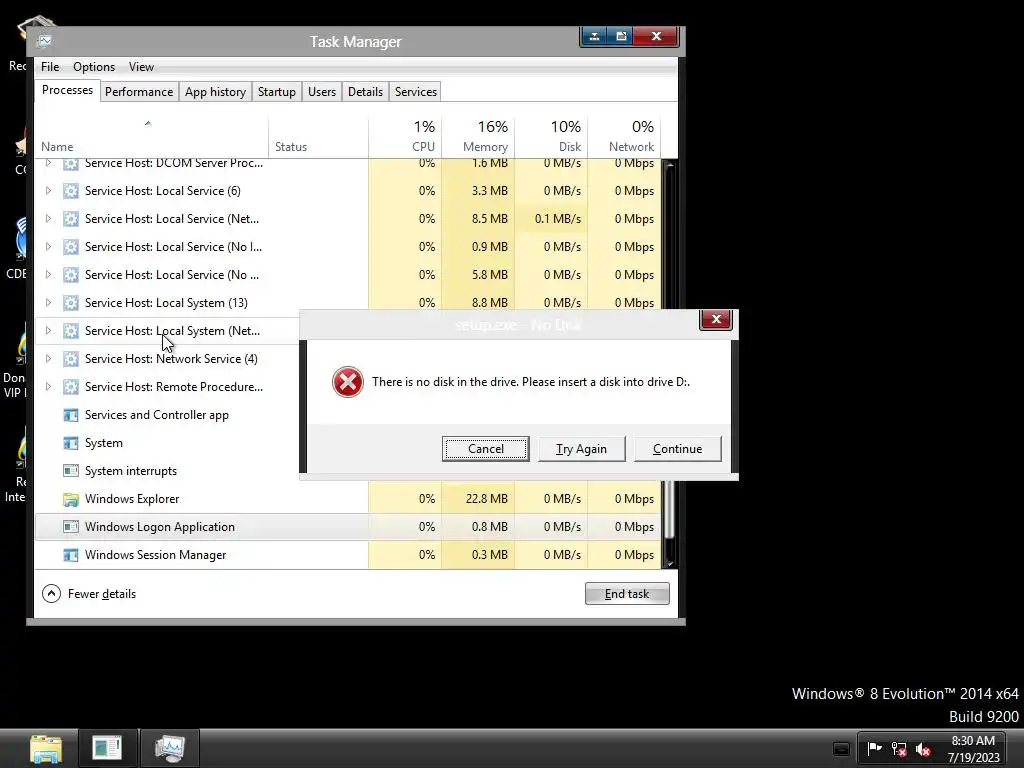1024x768 pixels.
Task: Switch to the Services tab
Action: [x=415, y=92]
